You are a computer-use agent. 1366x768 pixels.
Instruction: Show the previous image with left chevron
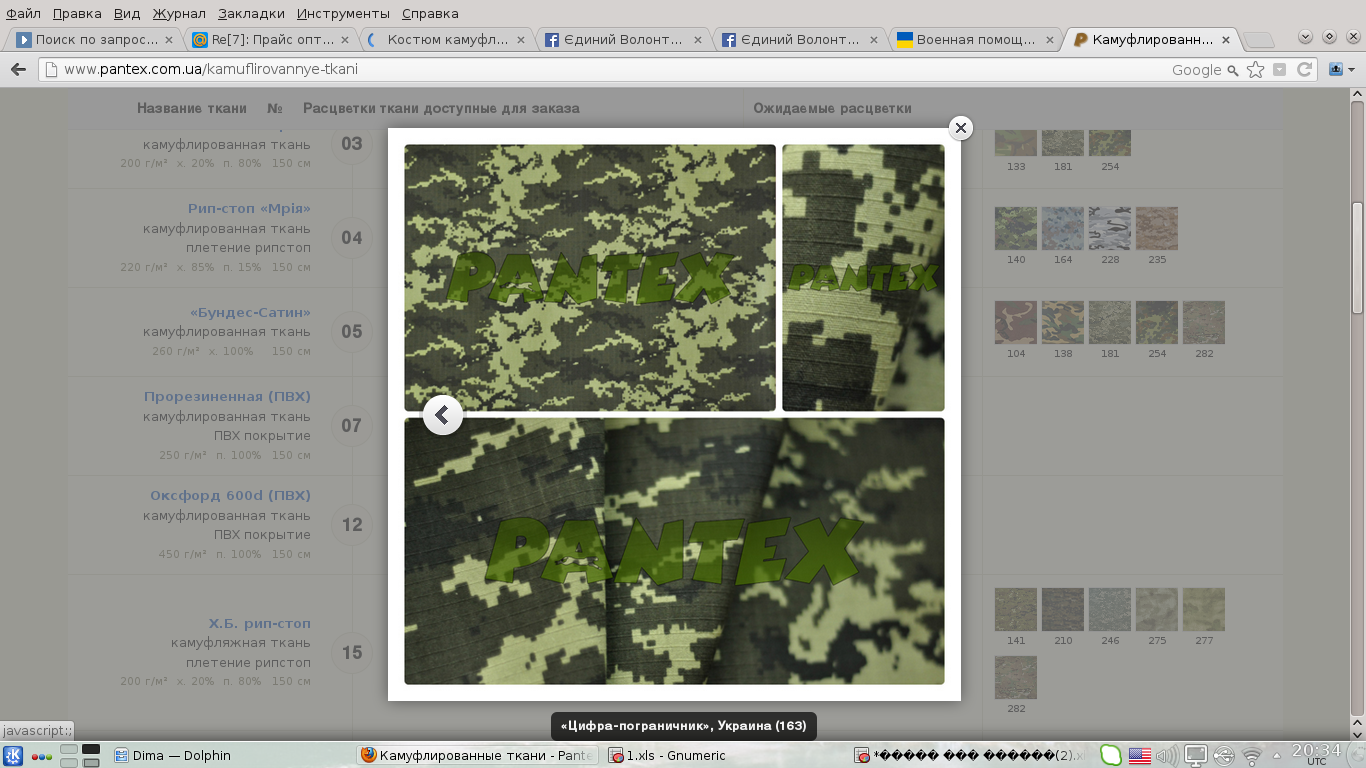tap(442, 415)
